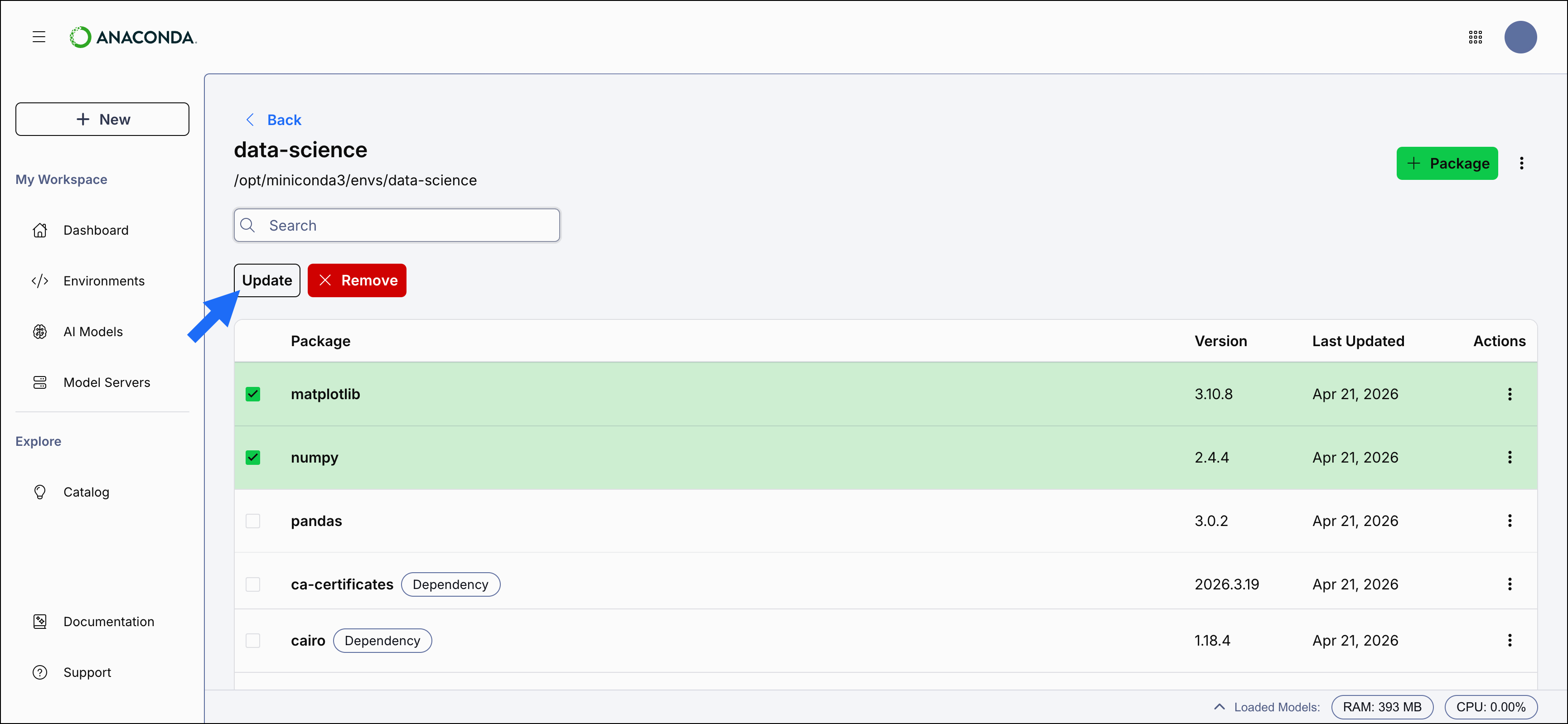This screenshot has width=1568, height=724.
Task: Open Support in sidebar
Action: pos(87,672)
